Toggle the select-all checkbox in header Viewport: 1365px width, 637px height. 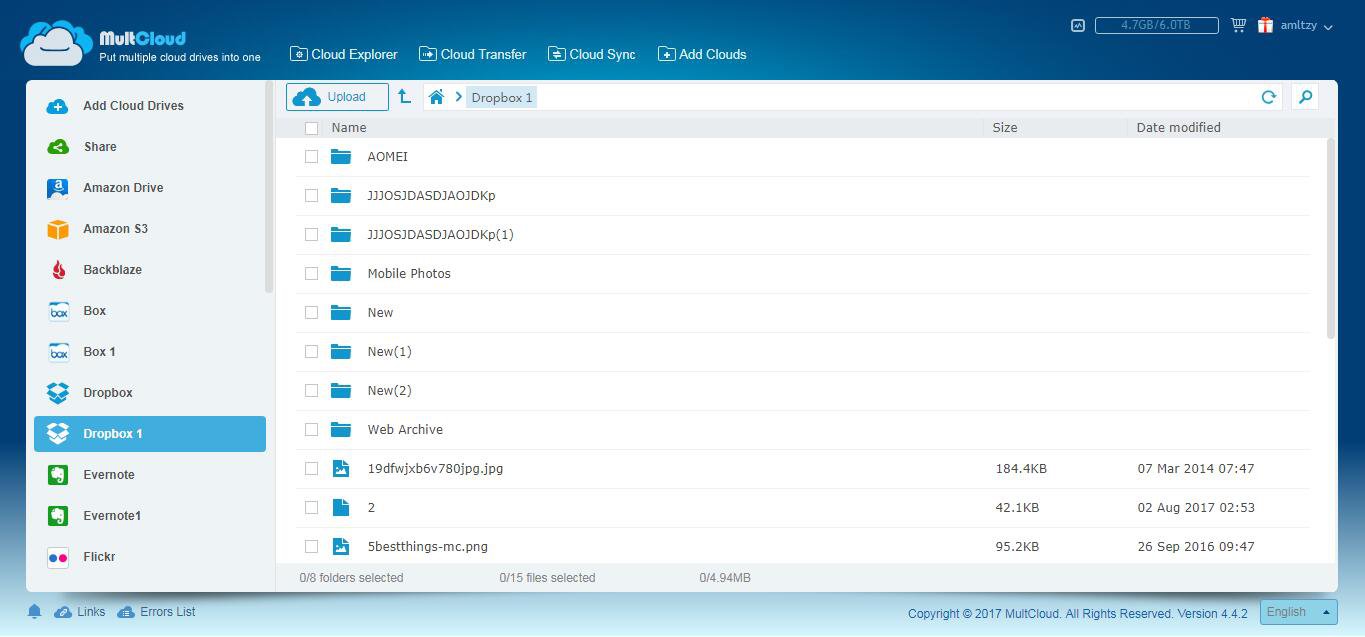(311, 128)
